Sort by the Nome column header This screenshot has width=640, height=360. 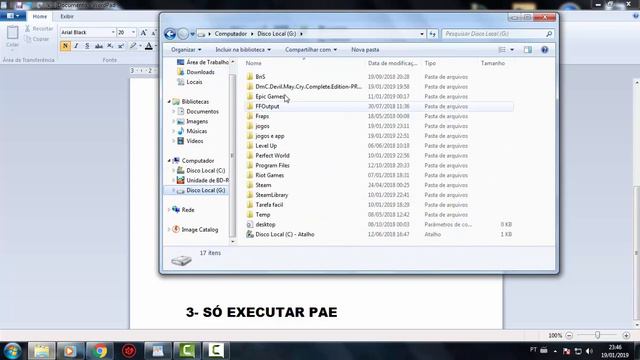coord(253,63)
